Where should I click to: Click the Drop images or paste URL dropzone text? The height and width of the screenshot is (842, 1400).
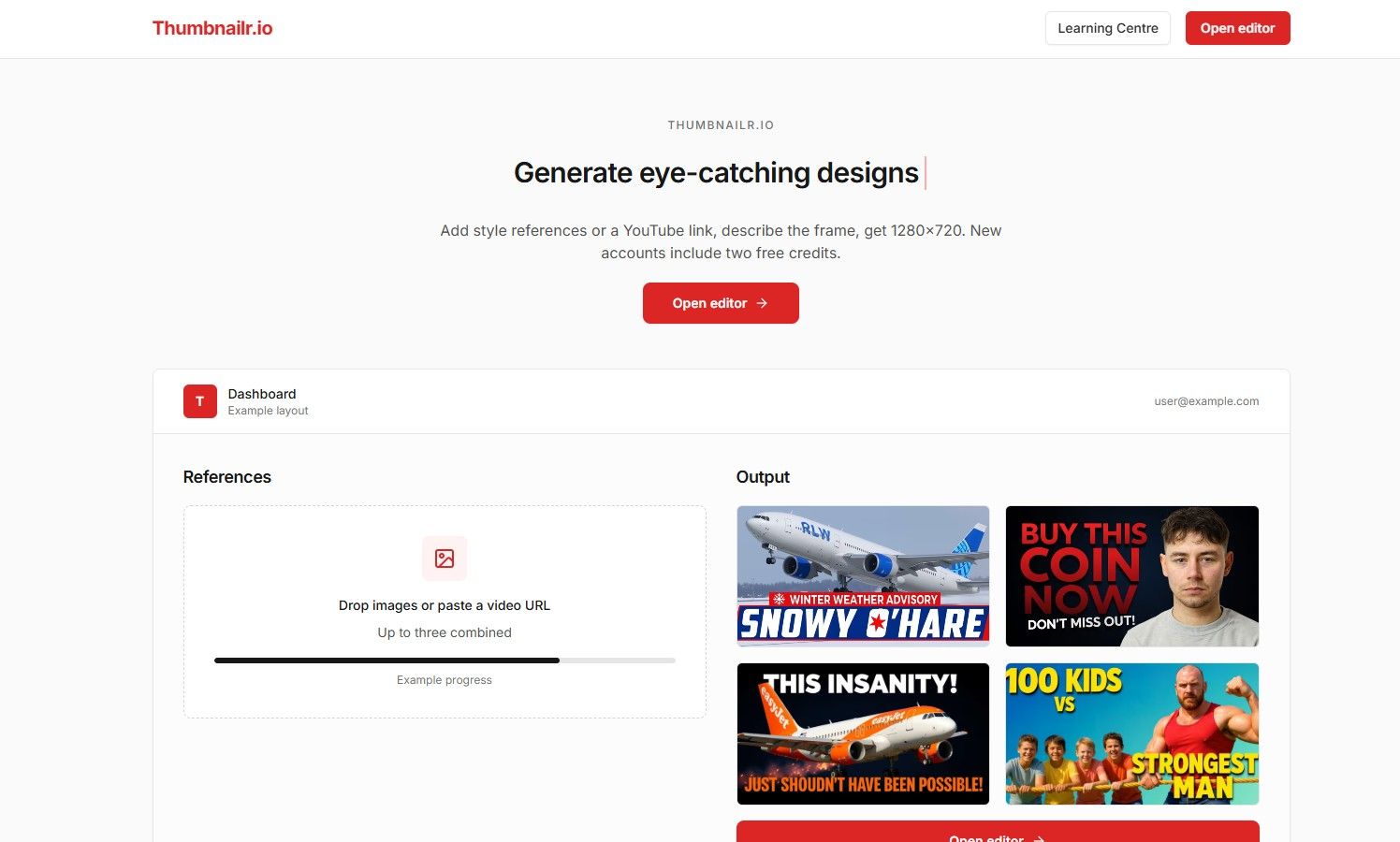point(445,605)
